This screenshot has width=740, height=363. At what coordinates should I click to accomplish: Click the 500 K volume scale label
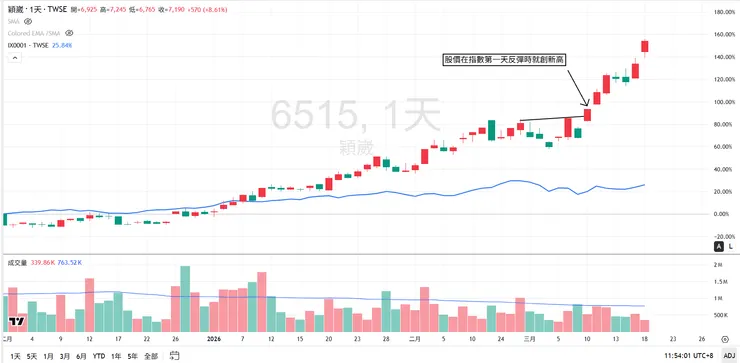tap(721, 315)
